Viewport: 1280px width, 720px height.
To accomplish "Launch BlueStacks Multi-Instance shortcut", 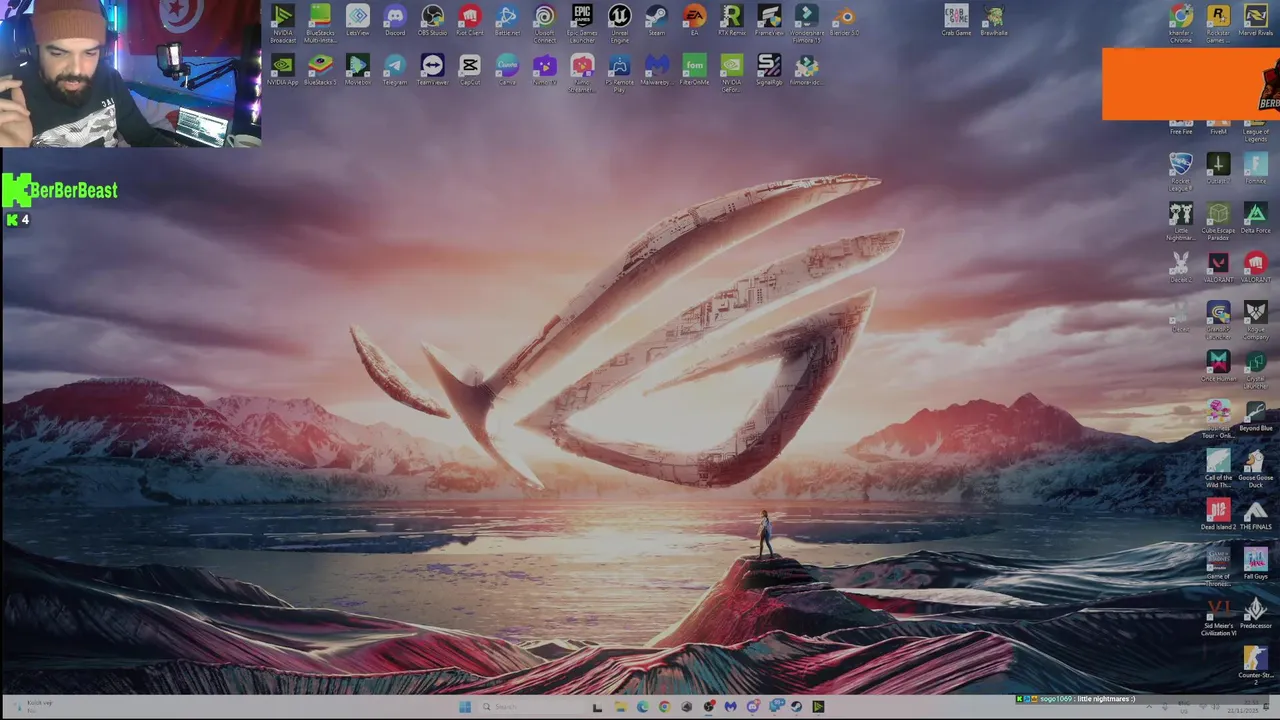I will (320, 24).
